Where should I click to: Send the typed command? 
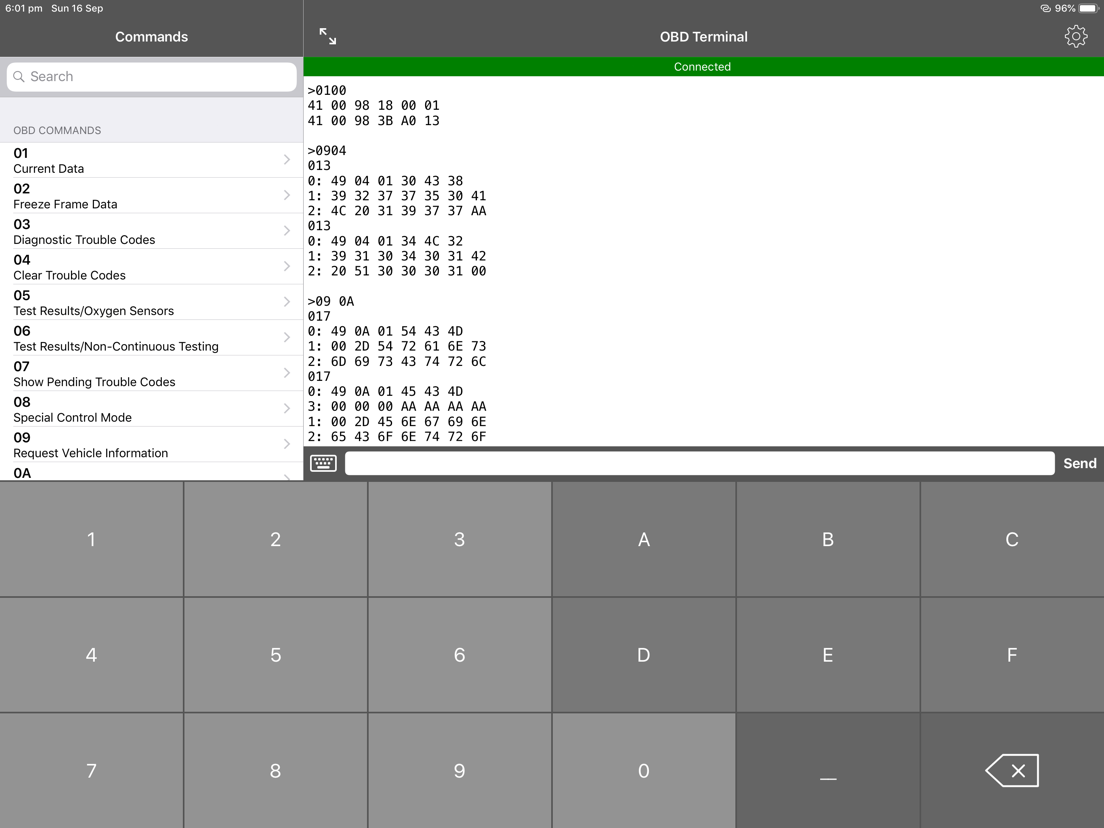tap(1079, 463)
